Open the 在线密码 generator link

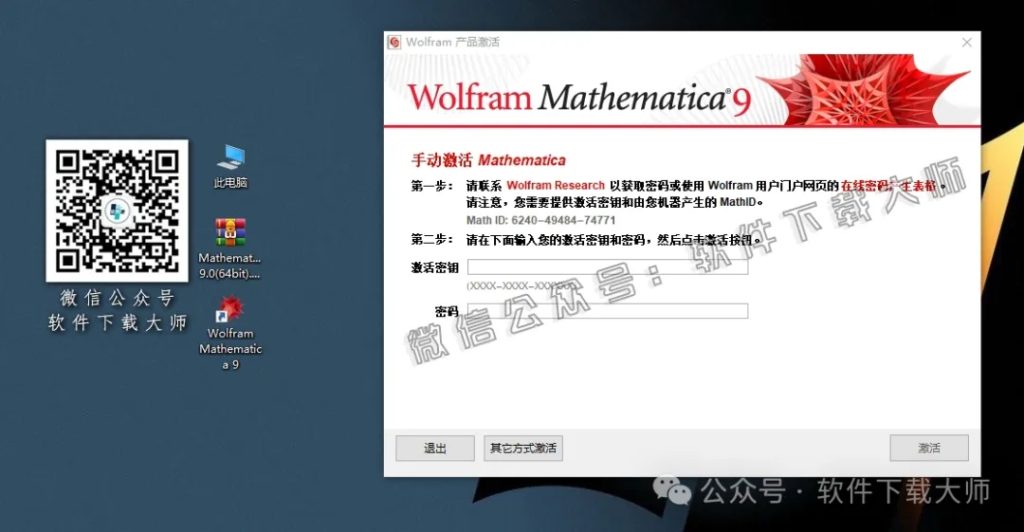click(x=889, y=185)
